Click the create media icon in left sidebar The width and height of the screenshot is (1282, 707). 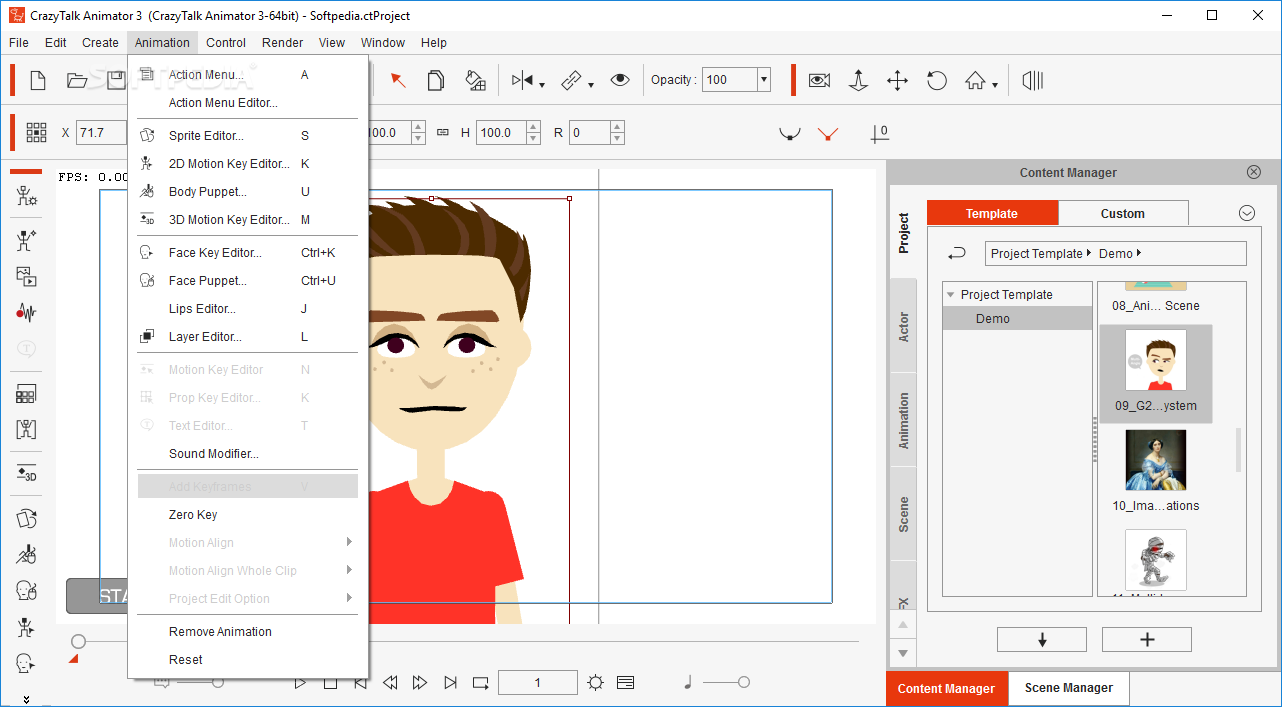click(x=27, y=277)
